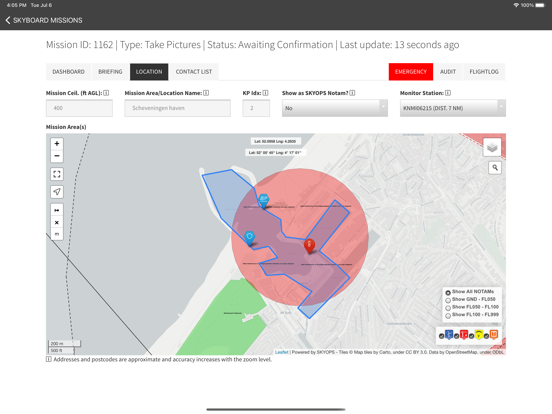Open the Contact List tab

194,72
